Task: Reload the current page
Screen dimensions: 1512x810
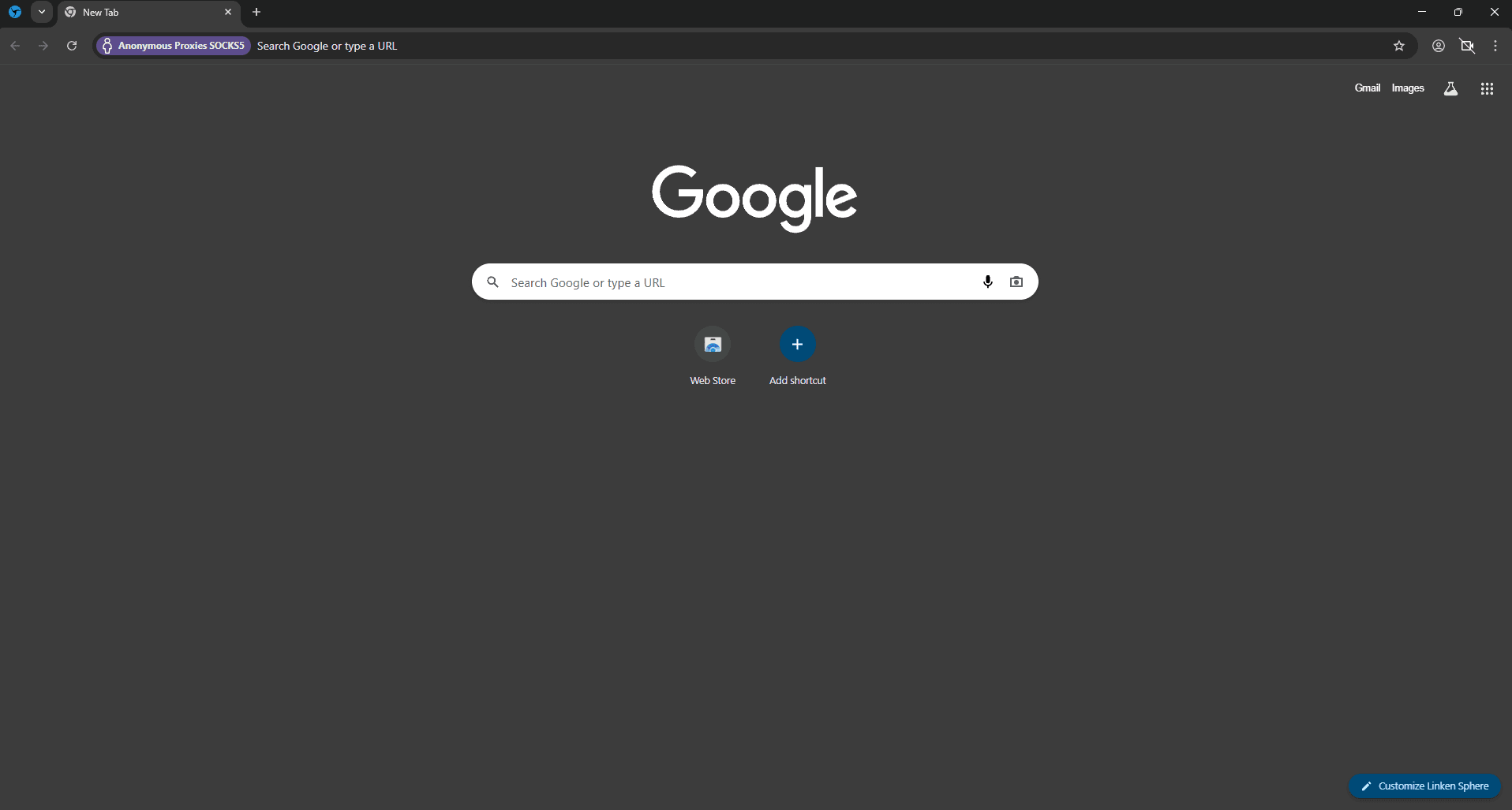Action: click(x=71, y=46)
